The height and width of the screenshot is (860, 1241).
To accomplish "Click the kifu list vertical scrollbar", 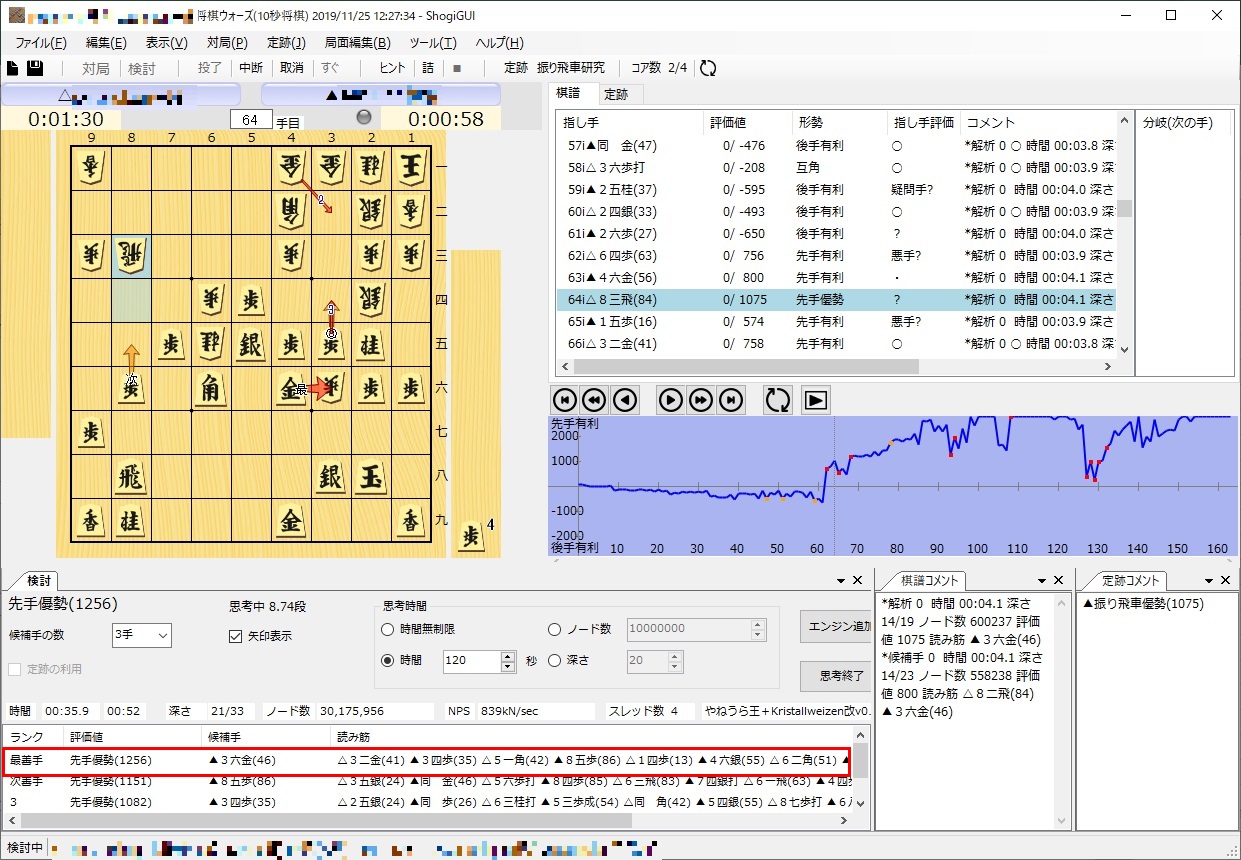I will click(1124, 208).
